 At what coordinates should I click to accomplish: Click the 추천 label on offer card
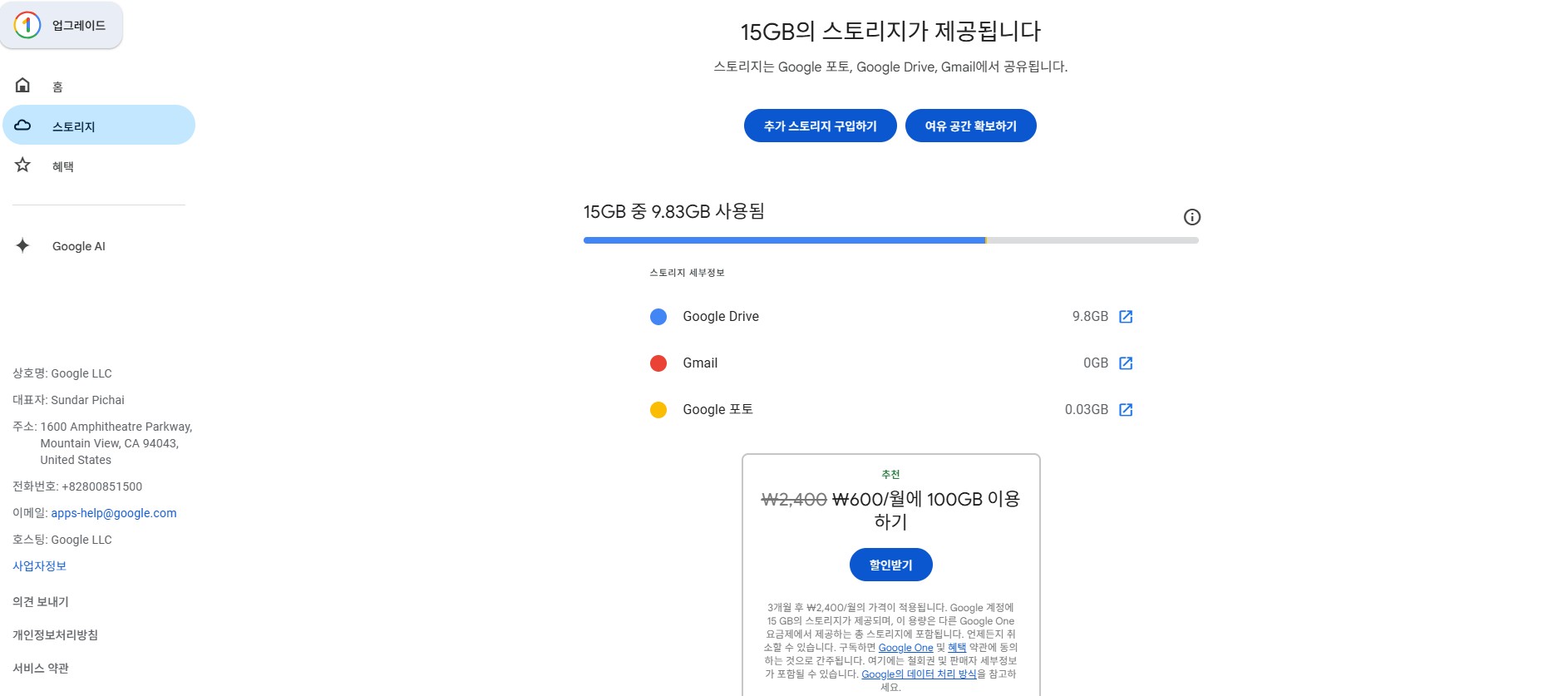[x=891, y=475]
